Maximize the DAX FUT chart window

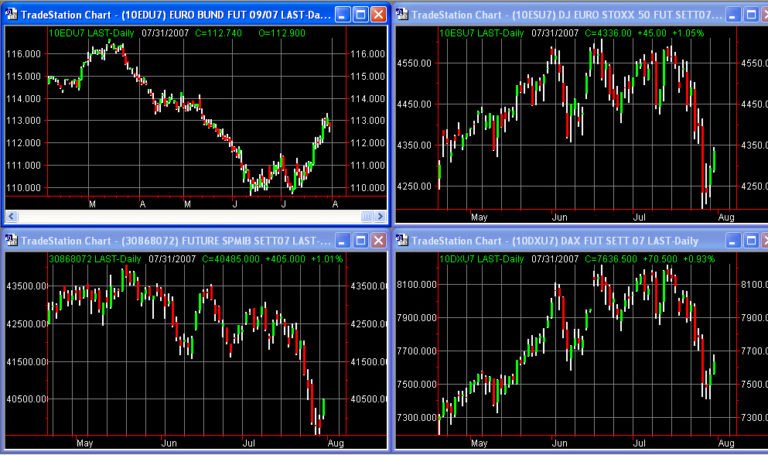738,241
